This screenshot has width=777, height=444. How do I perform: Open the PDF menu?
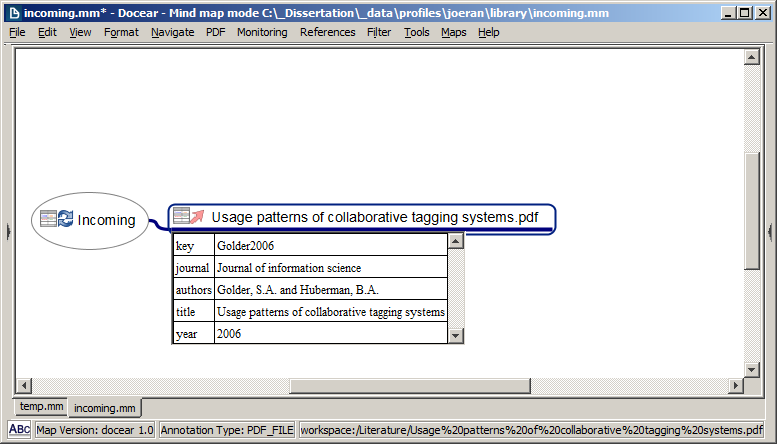pos(216,32)
